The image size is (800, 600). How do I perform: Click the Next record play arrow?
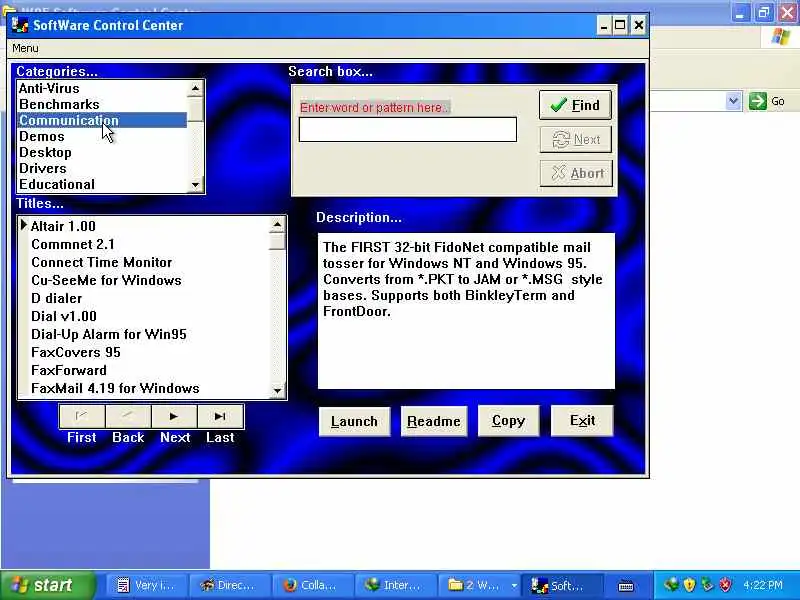(174, 416)
